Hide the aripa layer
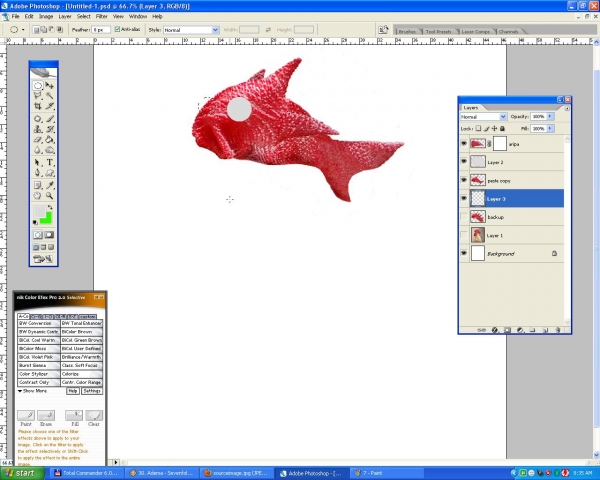Image resolution: width=600 pixels, height=480 pixels. click(464, 144)
